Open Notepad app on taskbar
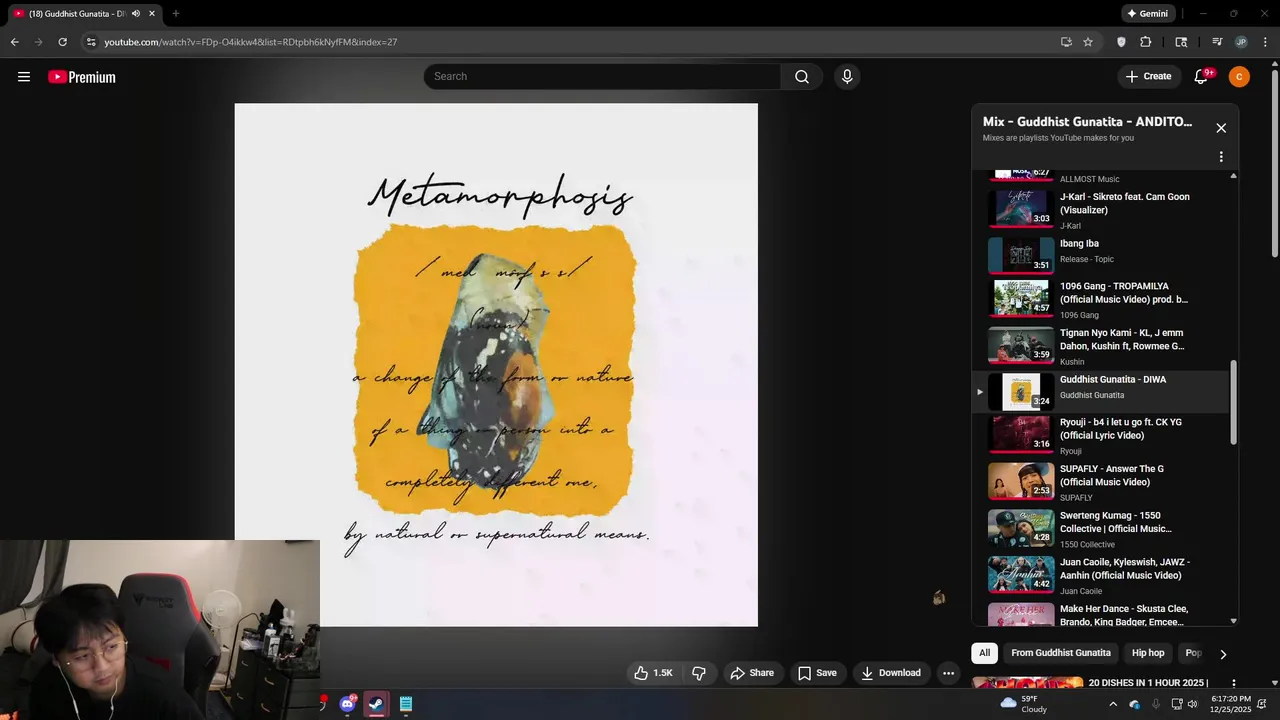Screen dimensions: 1280x720 pyautogui.click(x=406, y=704)
